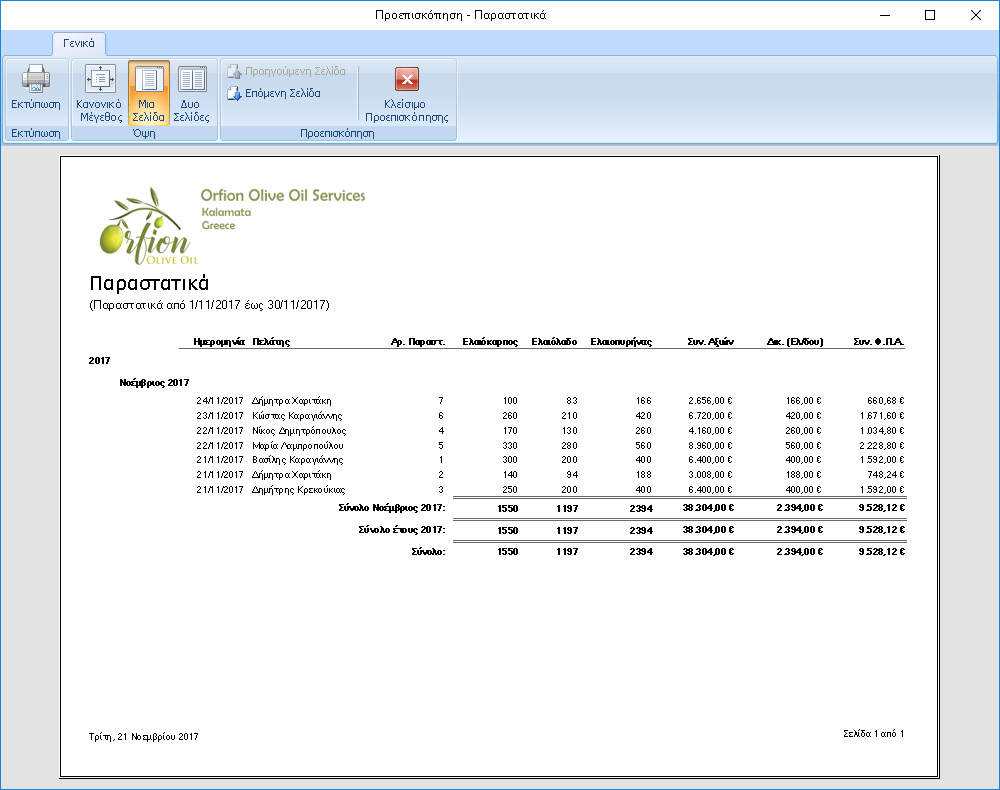Screen dimensions: 1000x790
Task: Click the large Παραστατικά report heading
Action: [x=148, y=282]
